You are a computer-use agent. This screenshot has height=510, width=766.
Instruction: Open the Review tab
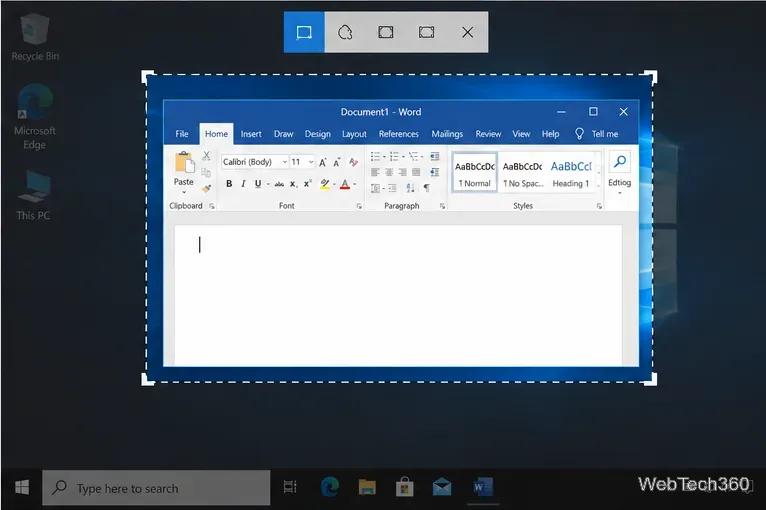pyautogui.click(x=488, y=134)
